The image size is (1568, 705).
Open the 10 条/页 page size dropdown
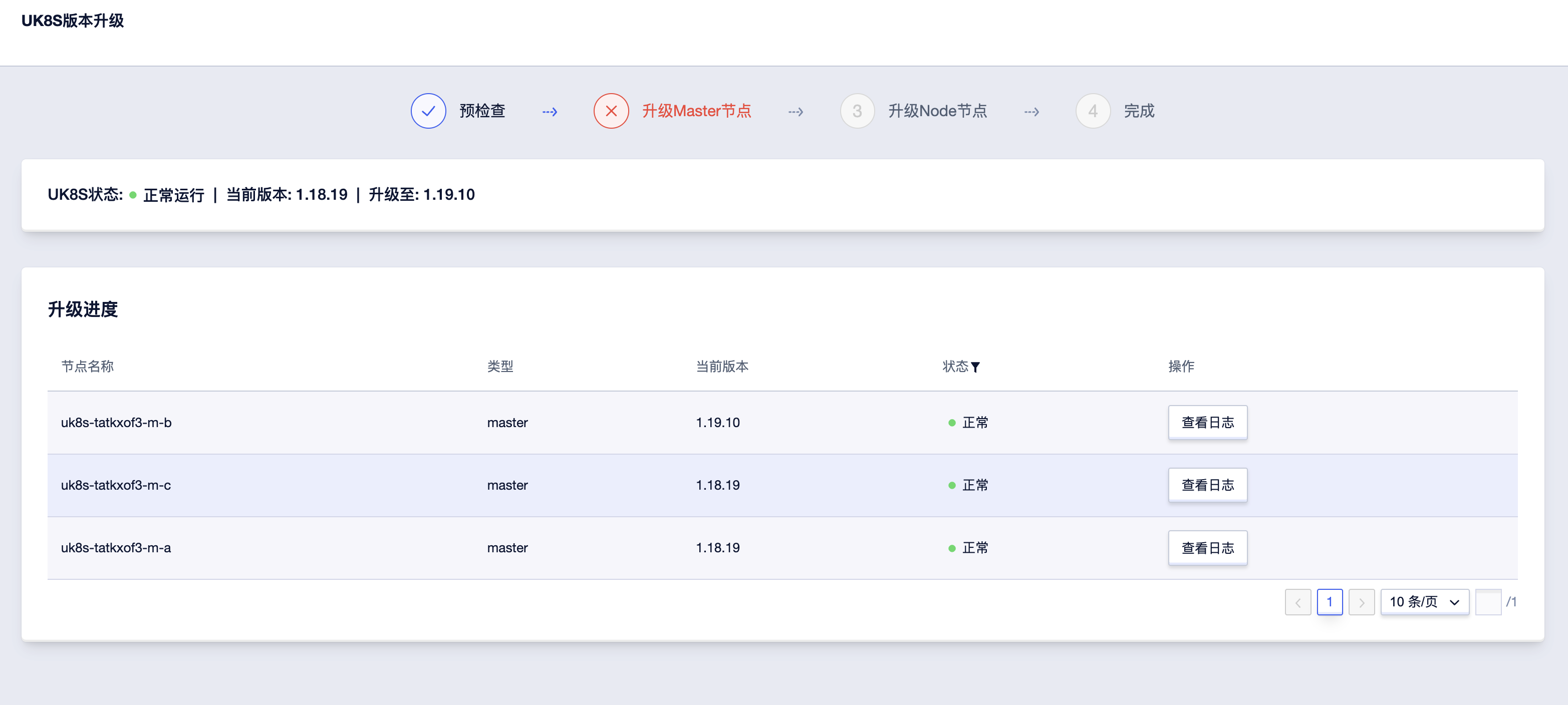(1424, 602)
